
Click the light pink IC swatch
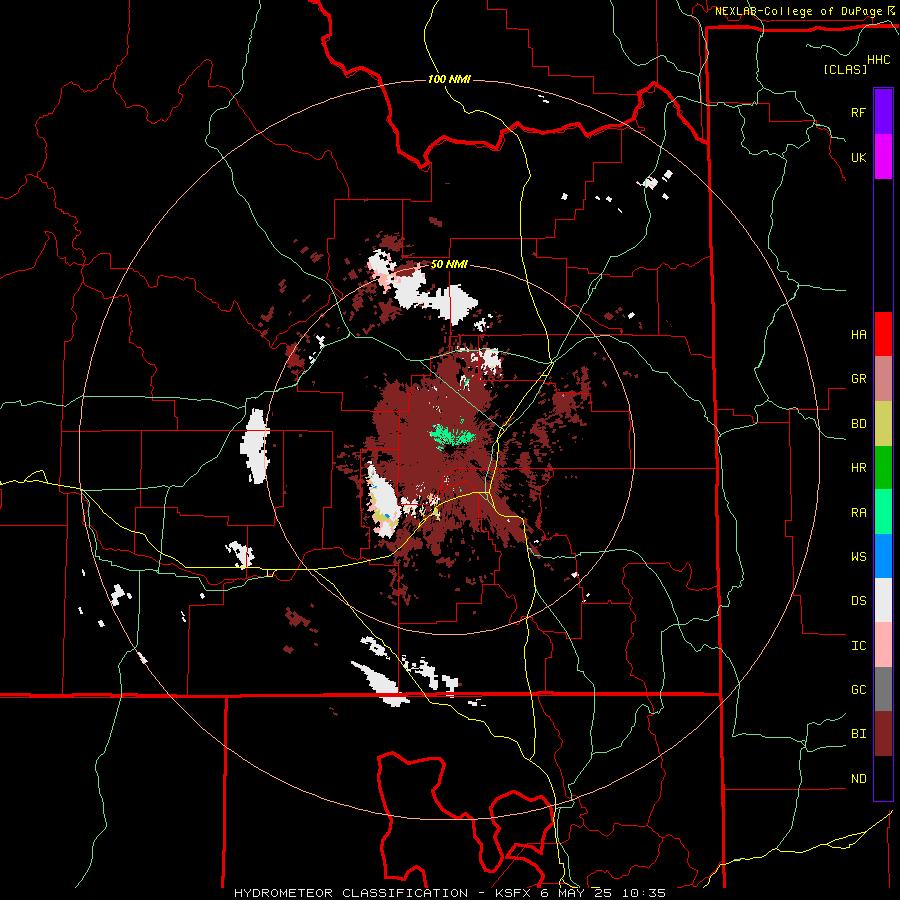point(883,645)
